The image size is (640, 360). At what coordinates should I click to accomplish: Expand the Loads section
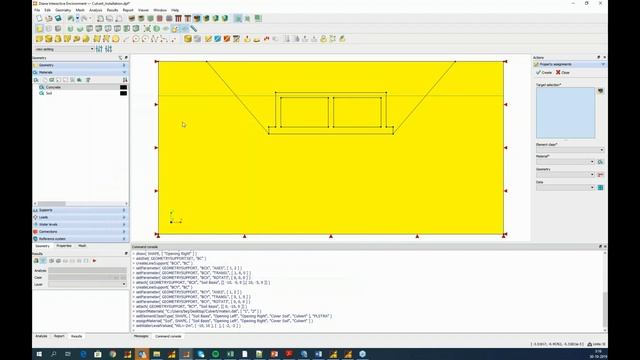coord(80,217)
